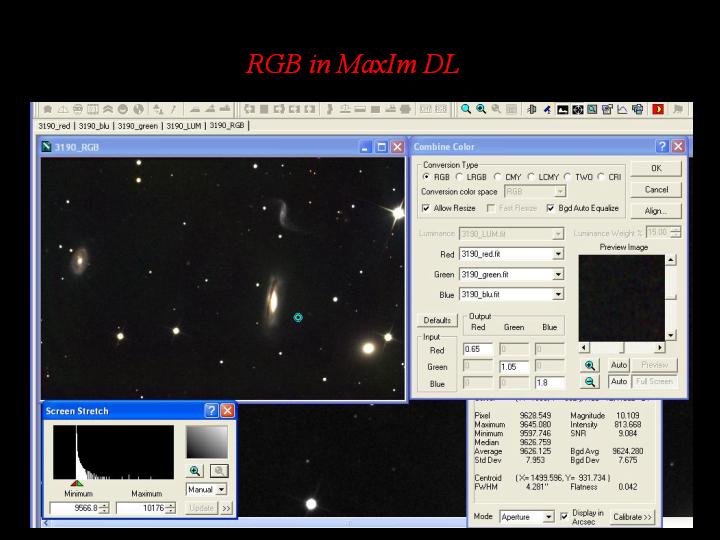Screen dimensions: 720x540
Task: Click the black landscape picture toolbar icon
Action: 562,109
